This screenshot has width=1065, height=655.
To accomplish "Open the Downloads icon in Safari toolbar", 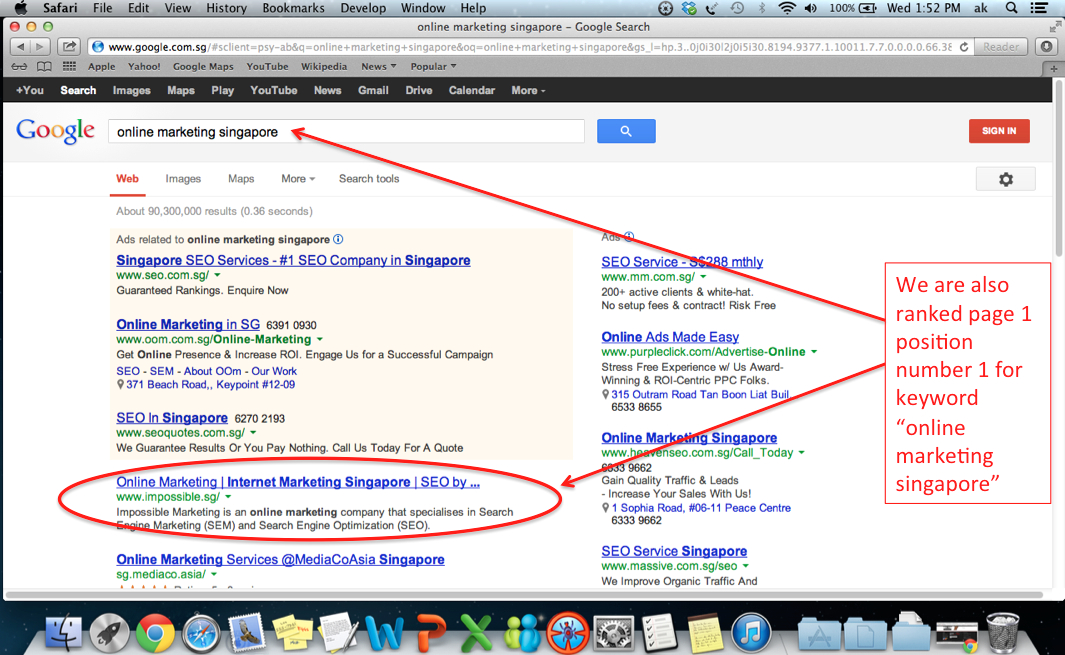I will 1046,47.
